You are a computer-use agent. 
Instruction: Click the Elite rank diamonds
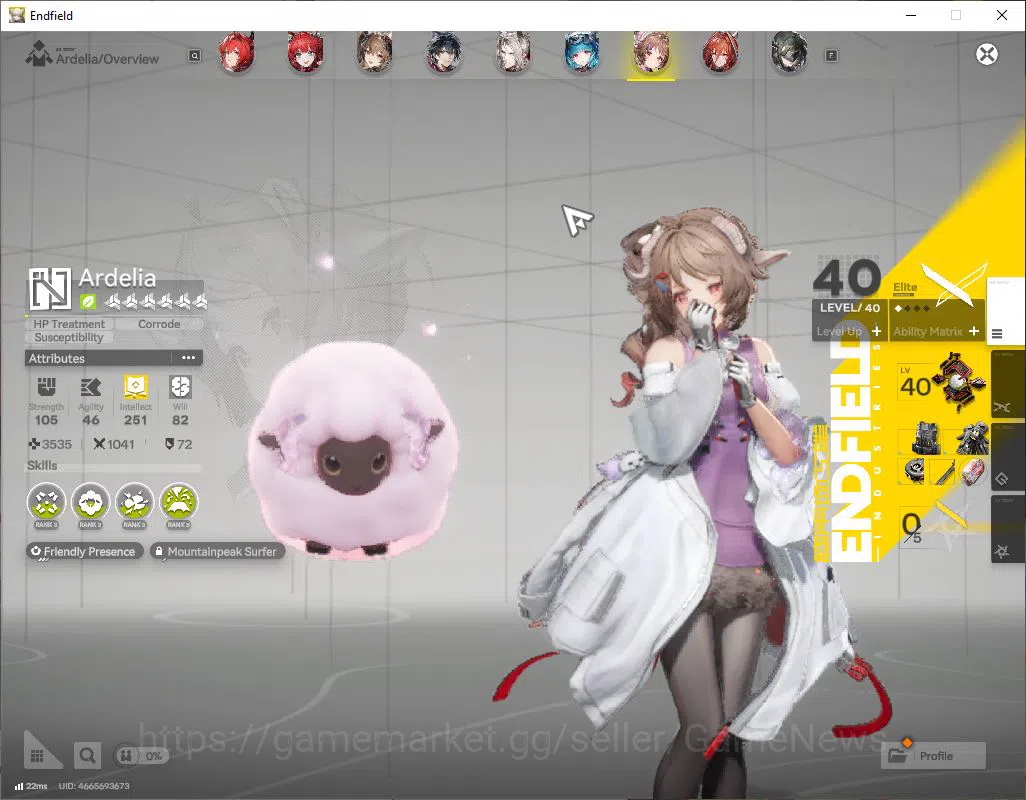[x=911, y=308]
